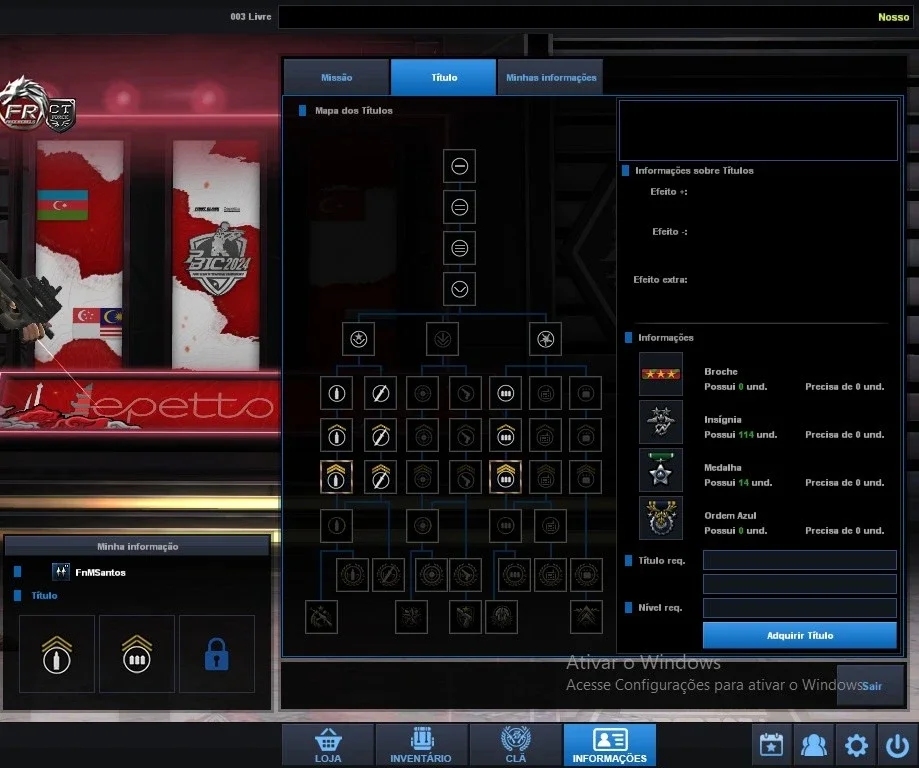Select the dimmed pistol title without chevrons
This screenshot has width=919, height=768.
[x=465, y=393]
